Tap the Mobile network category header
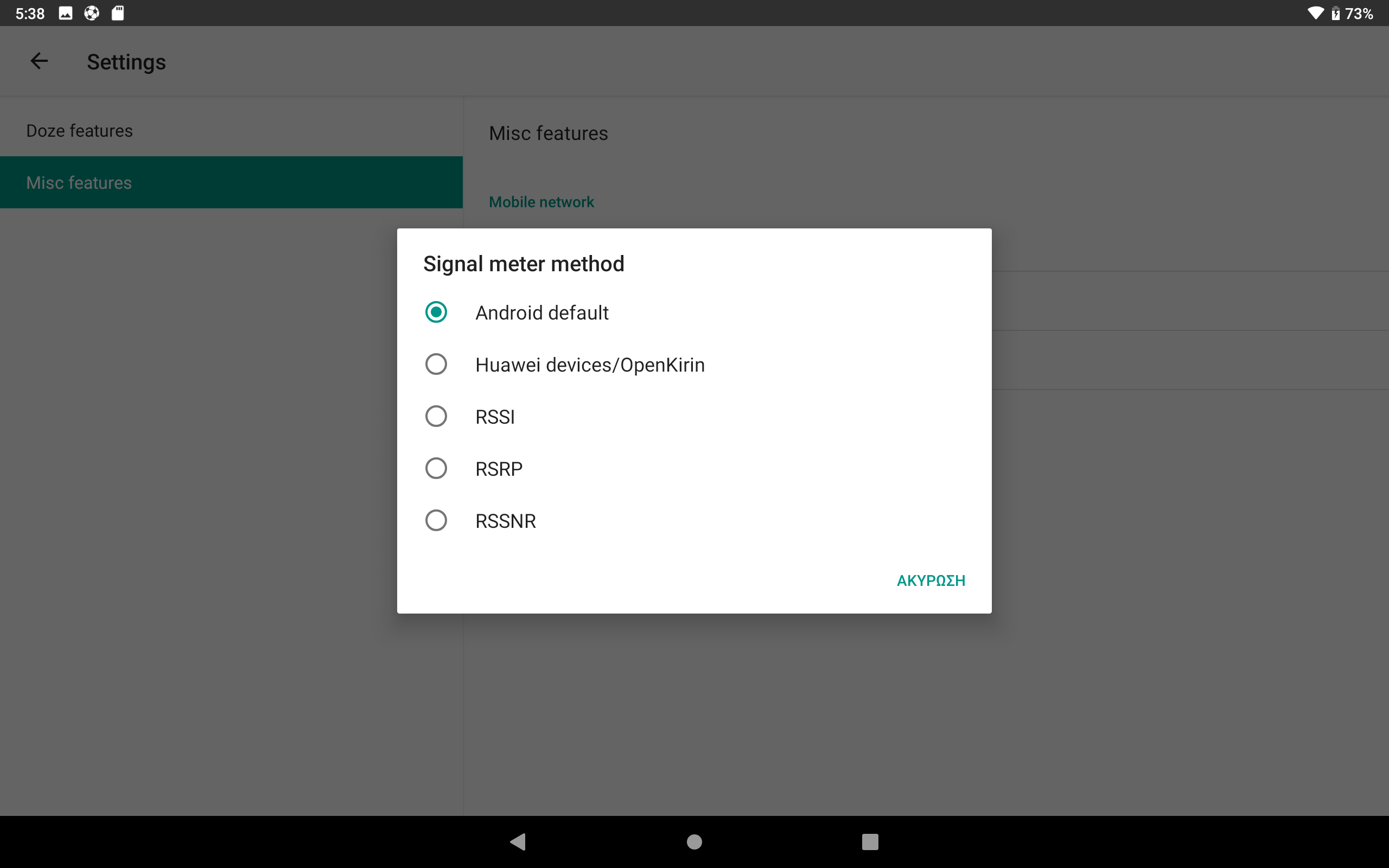 point(541,202)
